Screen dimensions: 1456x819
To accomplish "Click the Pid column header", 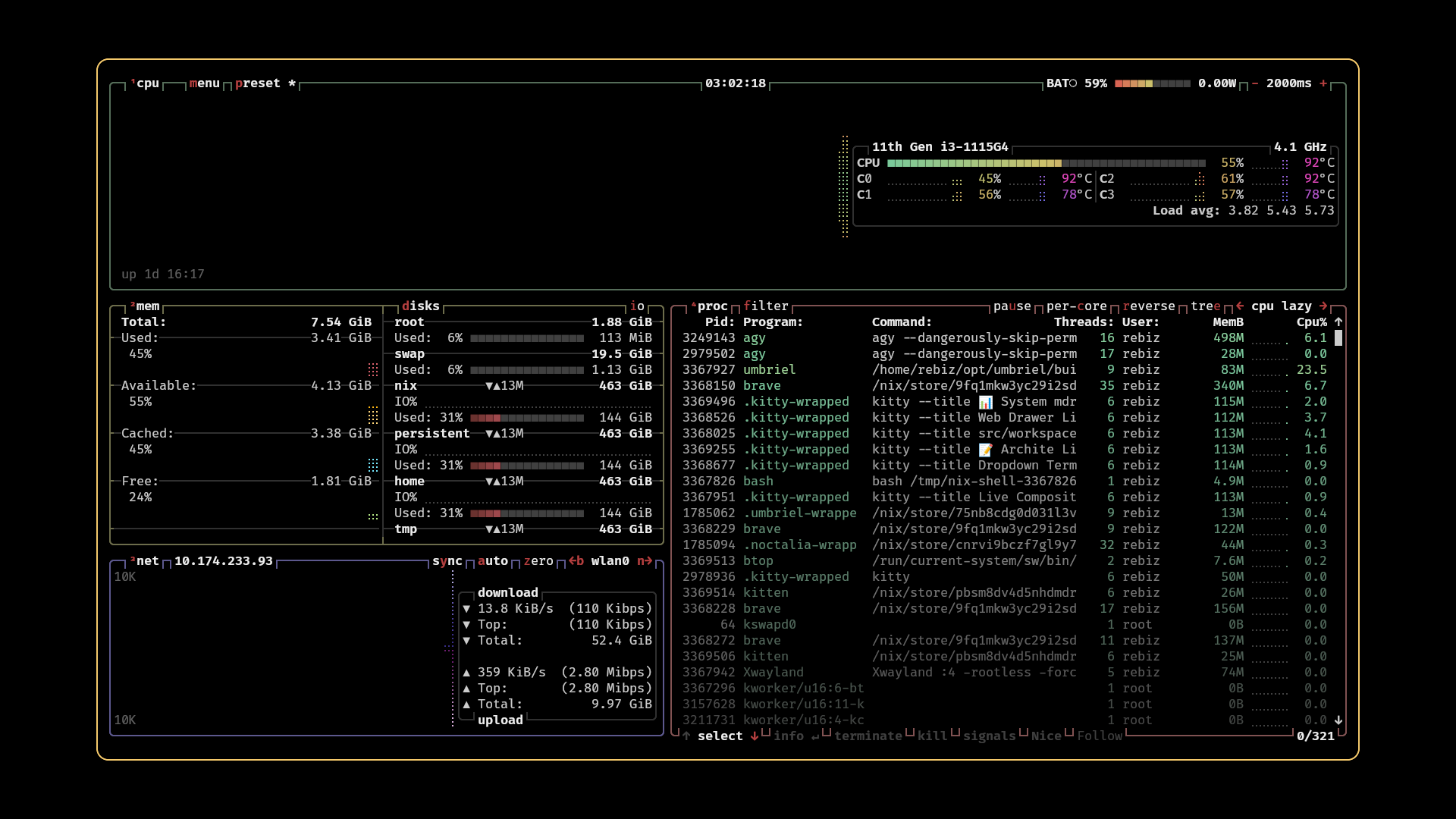I will [720, 322].
